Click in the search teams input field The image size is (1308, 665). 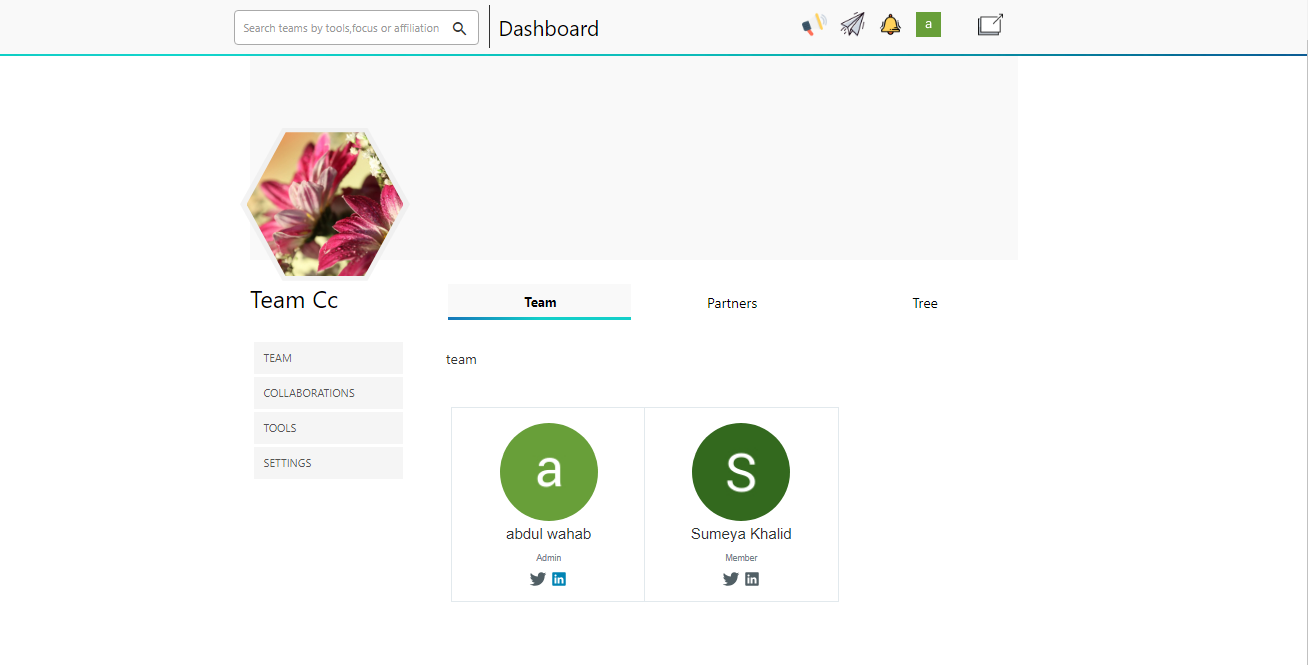coord(341,28)
